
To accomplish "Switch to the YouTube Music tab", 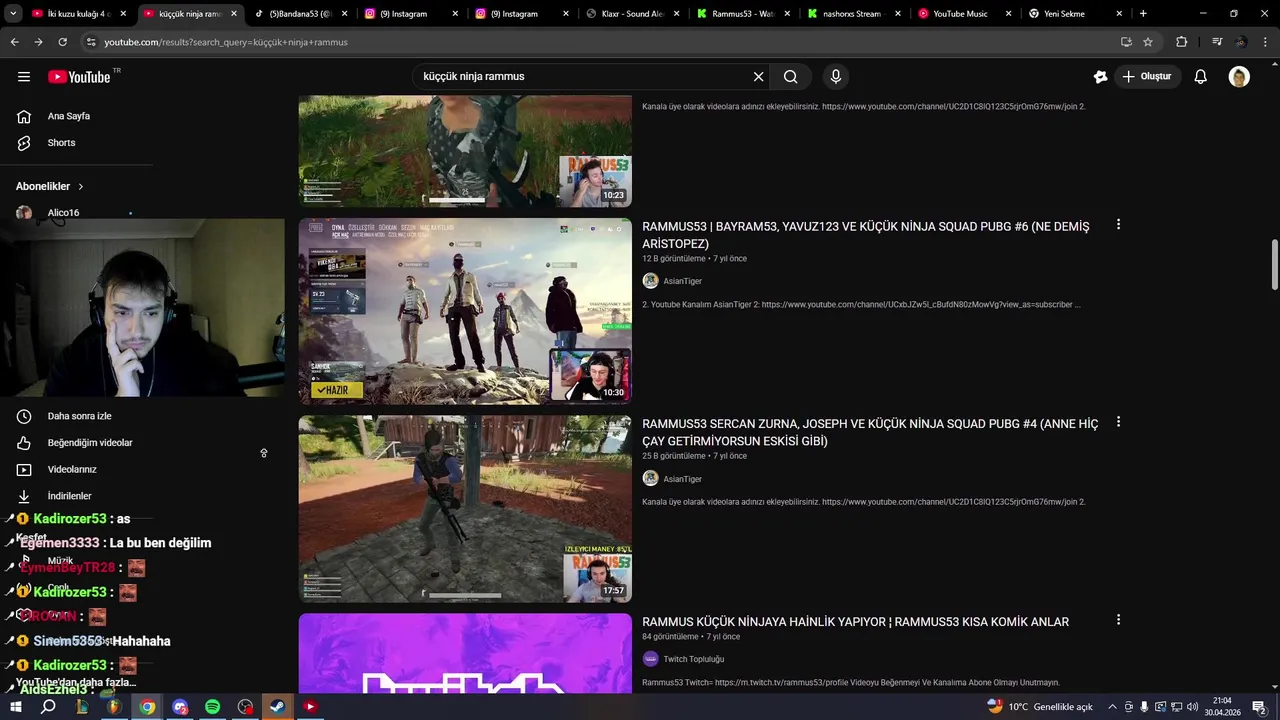I will click(x=963, y=14).
